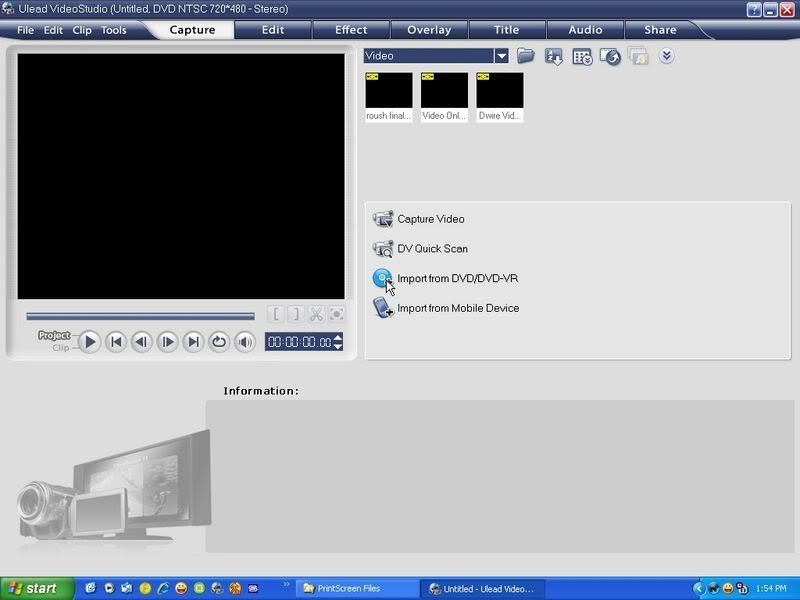Viewport: 800px width, 600px height.
Task: Click the Load video folder icon
Action: (525, 57)
